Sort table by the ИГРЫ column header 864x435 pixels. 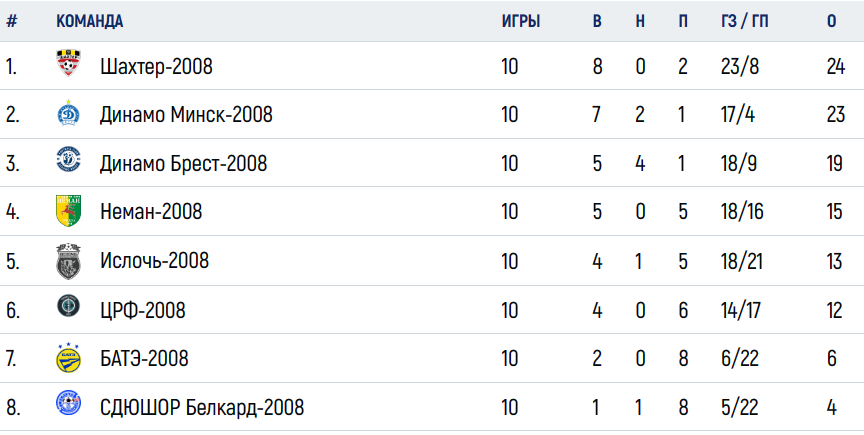[521, 21]
